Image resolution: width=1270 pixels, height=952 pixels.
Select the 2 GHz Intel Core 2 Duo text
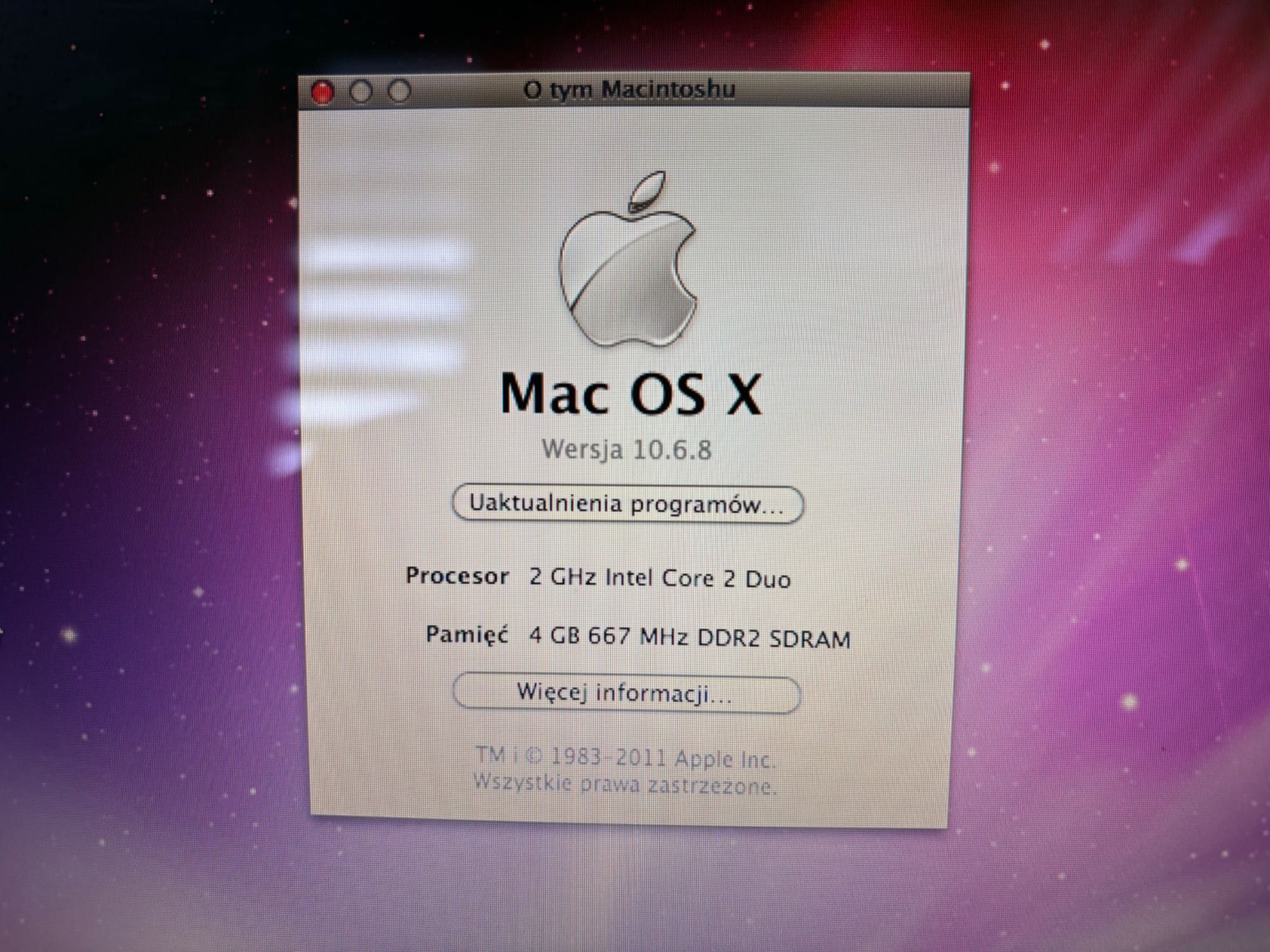[x=660, y=578]
